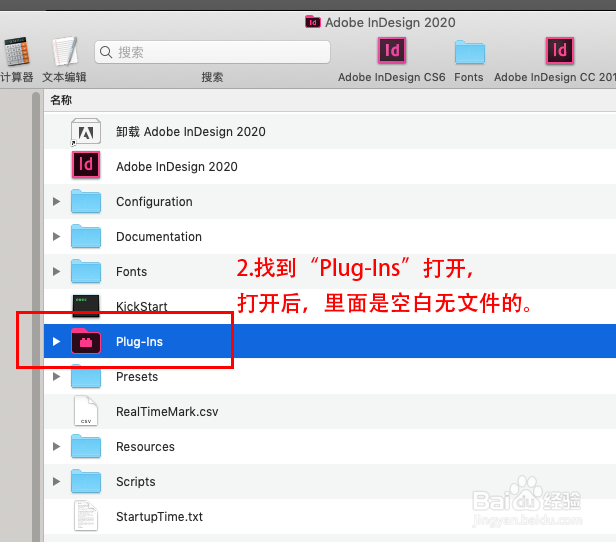Expand the Plug-Ins folder triangle

click(57, 341)
